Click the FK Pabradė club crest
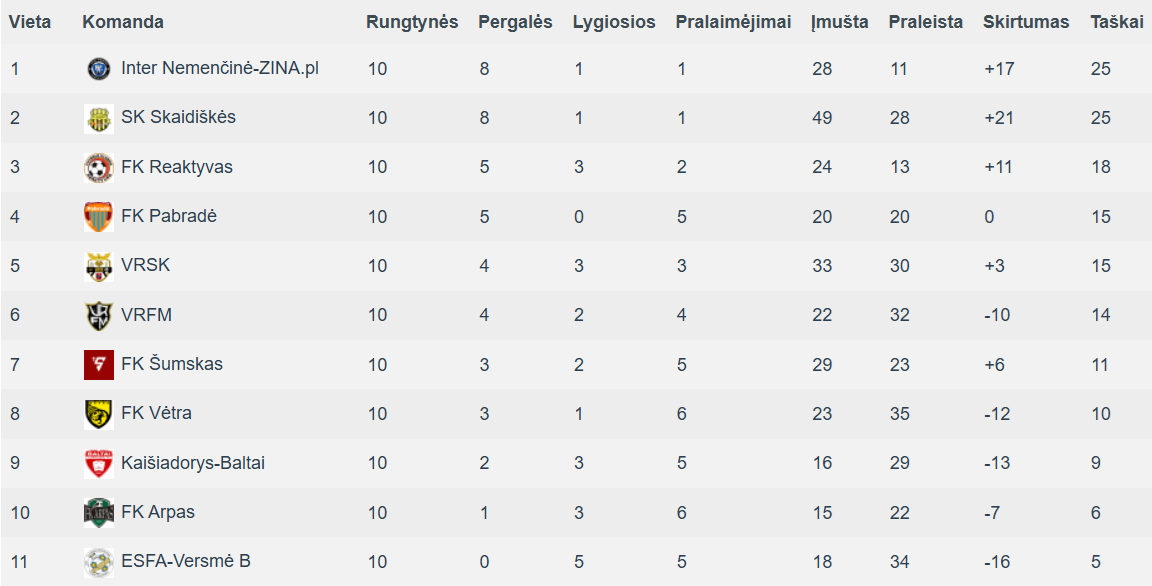 pyautogui.click(x=98, y=216)
